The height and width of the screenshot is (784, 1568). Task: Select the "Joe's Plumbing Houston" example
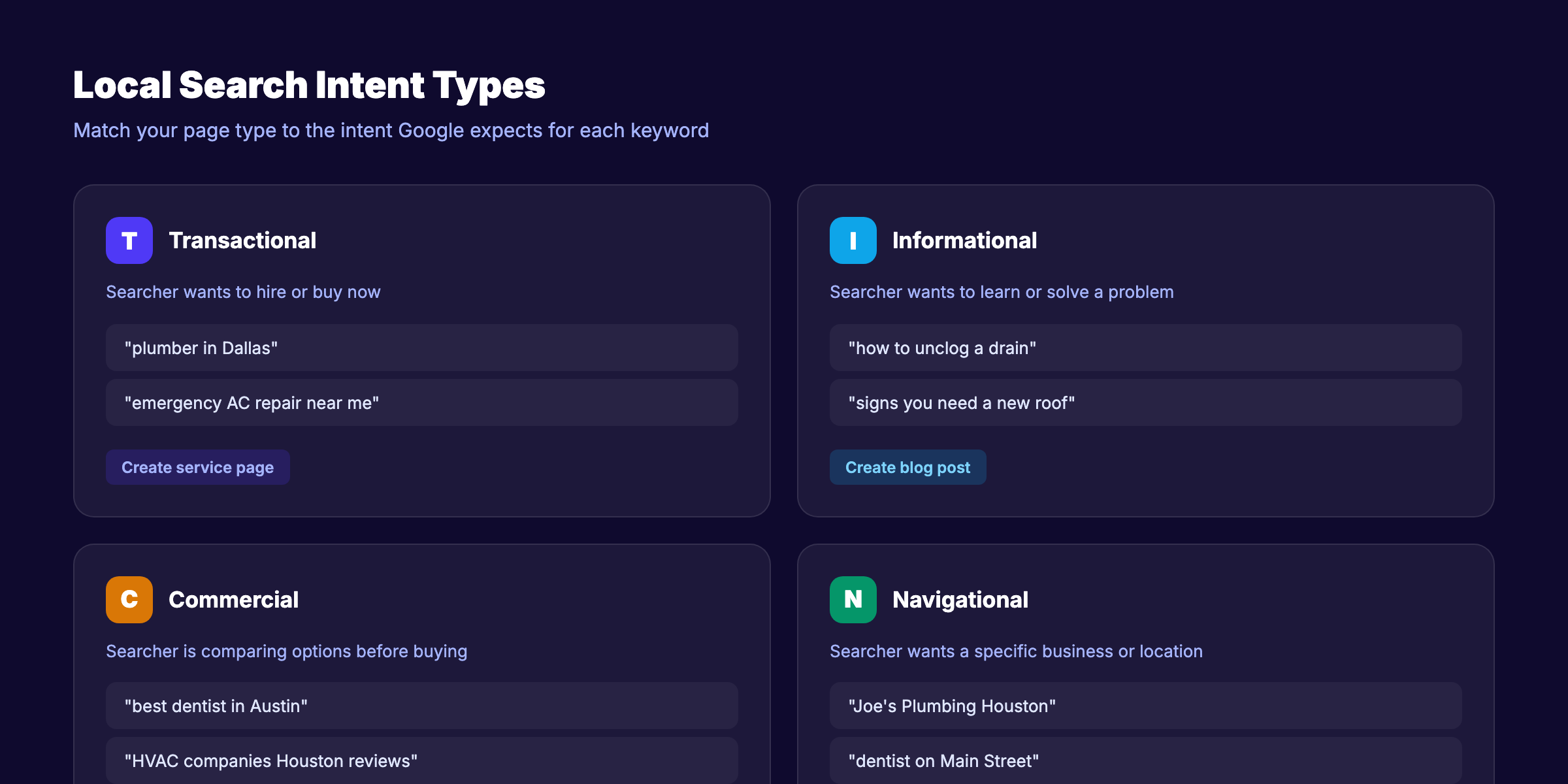(x=1145, y=706)
